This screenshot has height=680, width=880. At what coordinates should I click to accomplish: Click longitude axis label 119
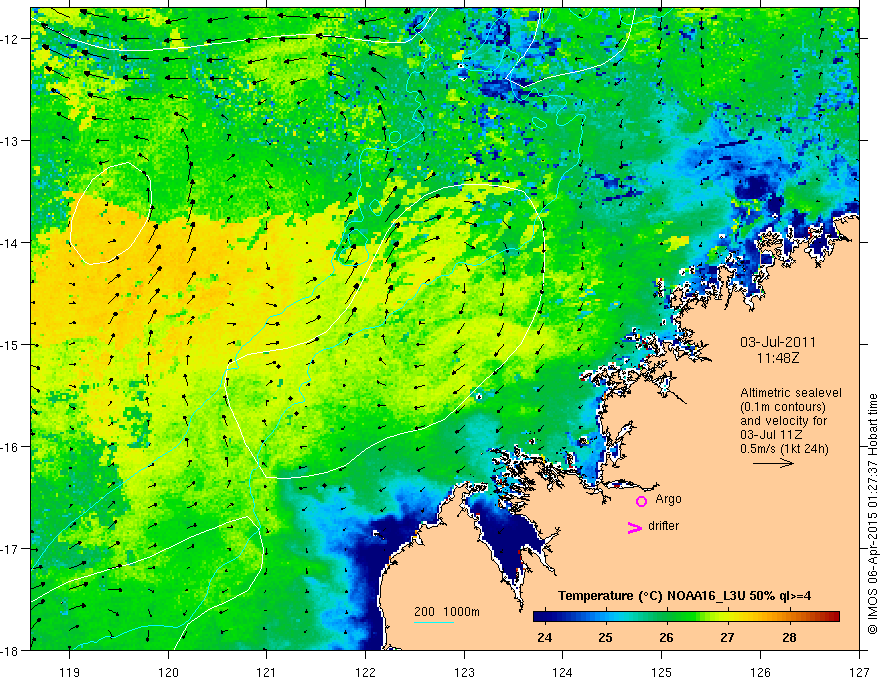tap(70, 672)
